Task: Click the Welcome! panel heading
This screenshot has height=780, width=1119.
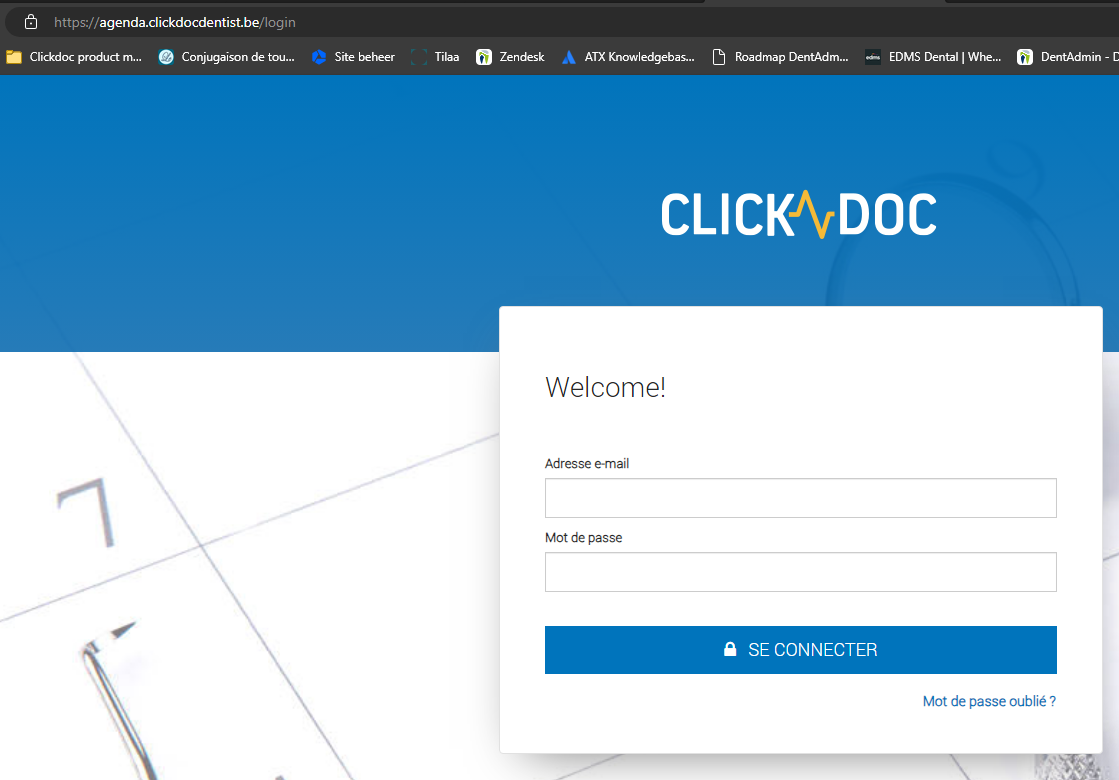Action: [605, 387]
